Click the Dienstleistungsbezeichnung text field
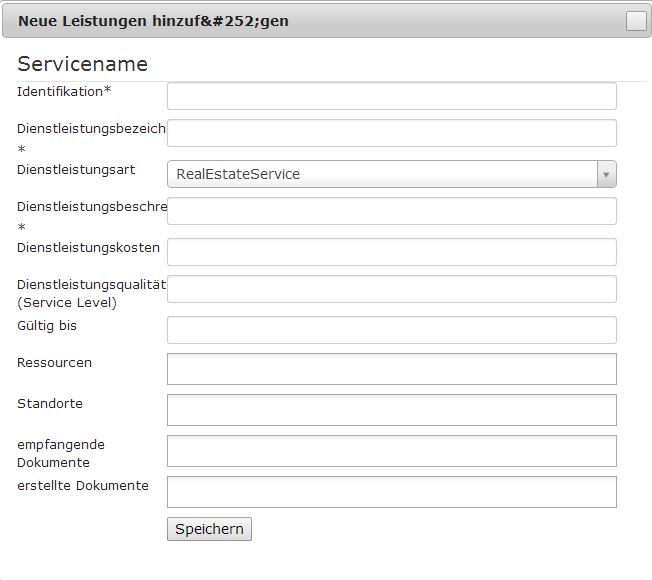 pyautogui.click(x=392, y=133)
